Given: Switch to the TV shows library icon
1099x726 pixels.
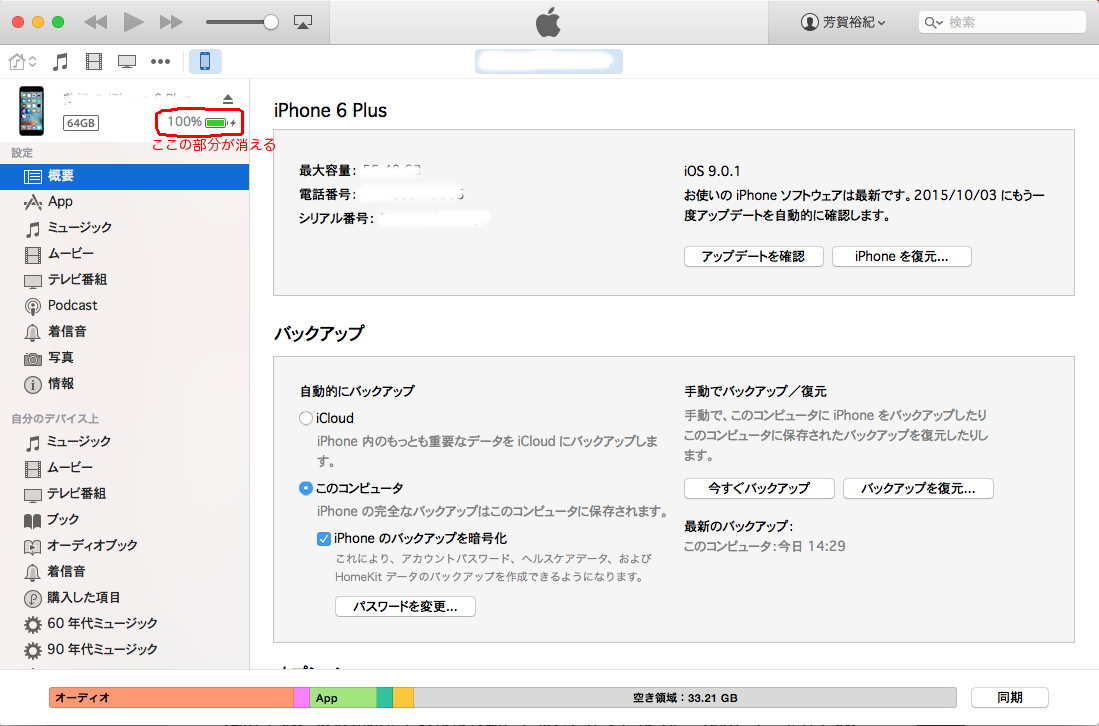Looking at the screenshot, I should tap(127, 62).
